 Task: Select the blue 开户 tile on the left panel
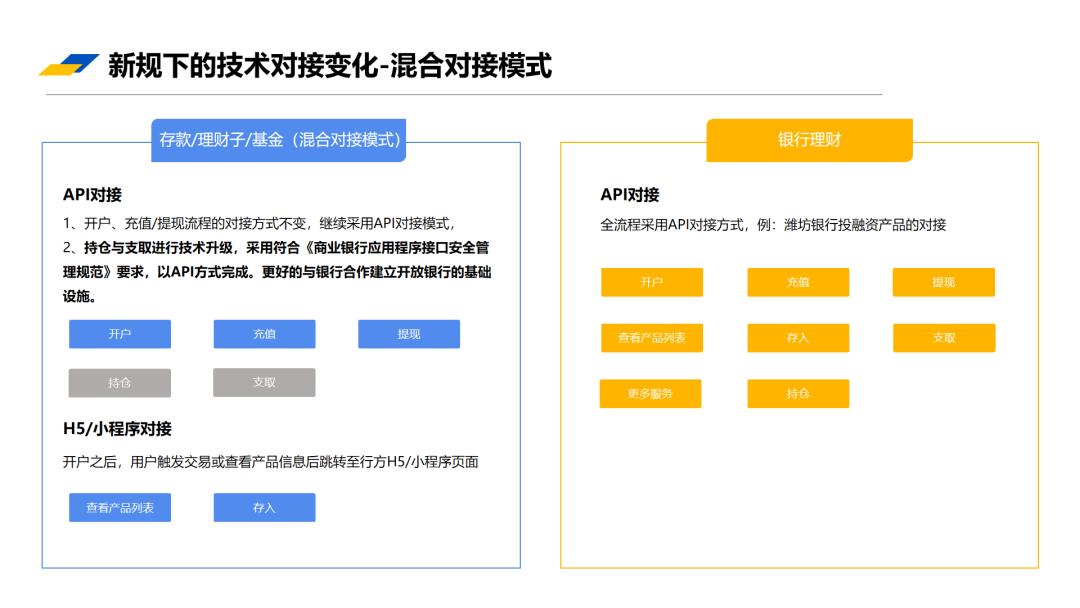[118, 333]
